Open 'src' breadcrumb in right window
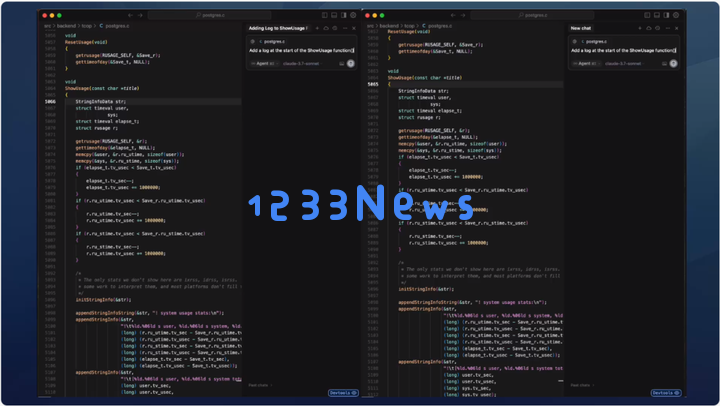The height and width of the screenshot is (406, 720). pyautogui.click(x=370, y=26)
